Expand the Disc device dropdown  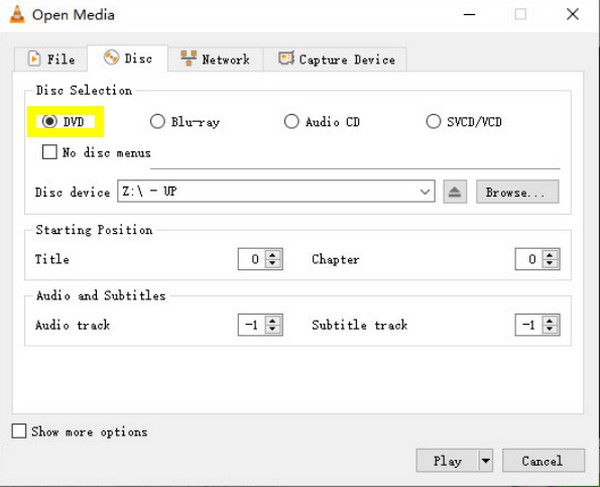pos(425,192)
